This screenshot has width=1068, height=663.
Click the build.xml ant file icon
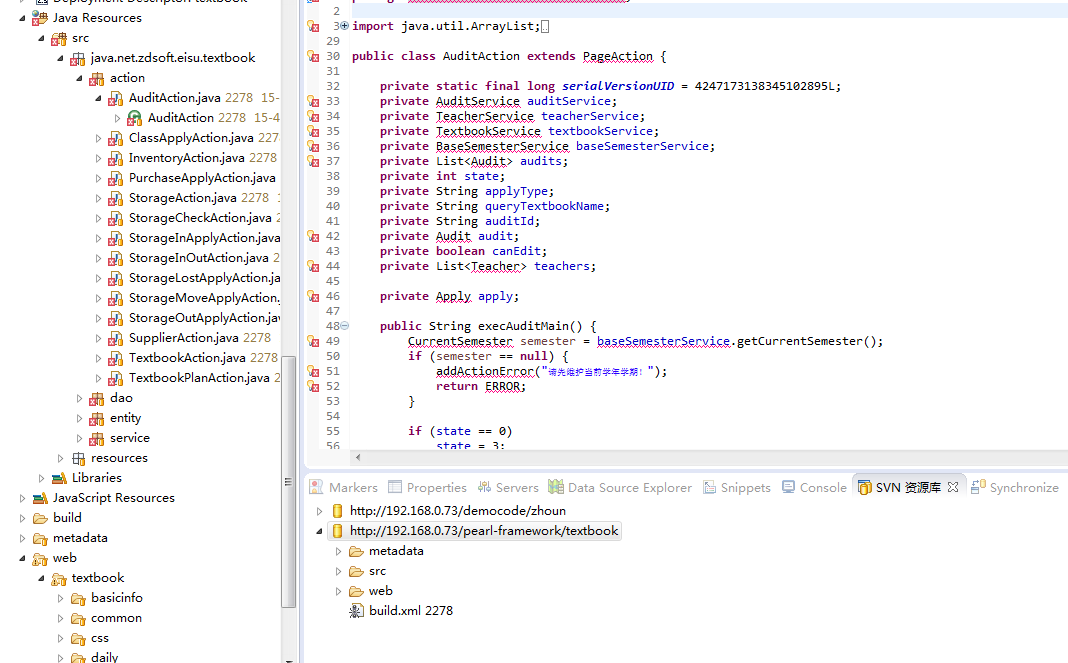(356, 611)
